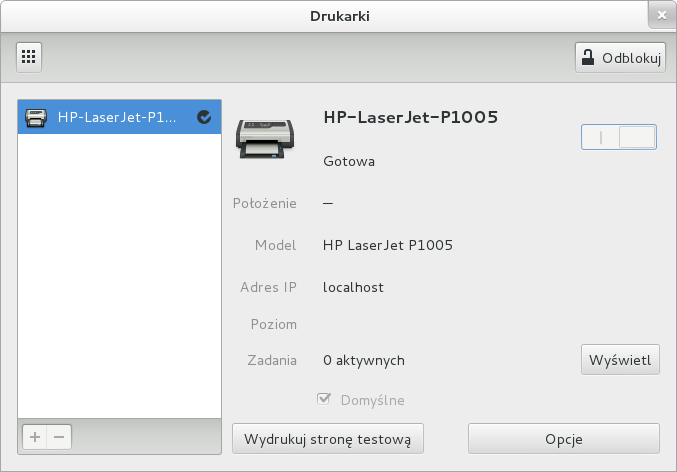The image size is (677, 472).
Task: Click the Odblokuj padlock button
Action: (x=620, y=57)
